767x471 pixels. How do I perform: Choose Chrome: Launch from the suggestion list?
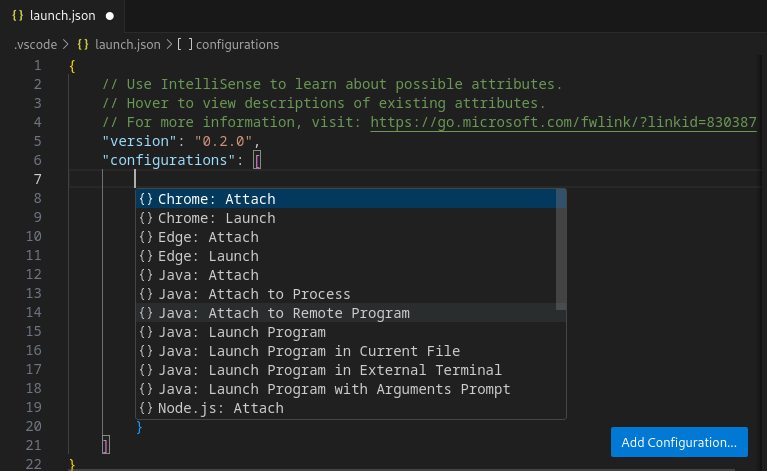pyautogui.click(x=216, y=218)
